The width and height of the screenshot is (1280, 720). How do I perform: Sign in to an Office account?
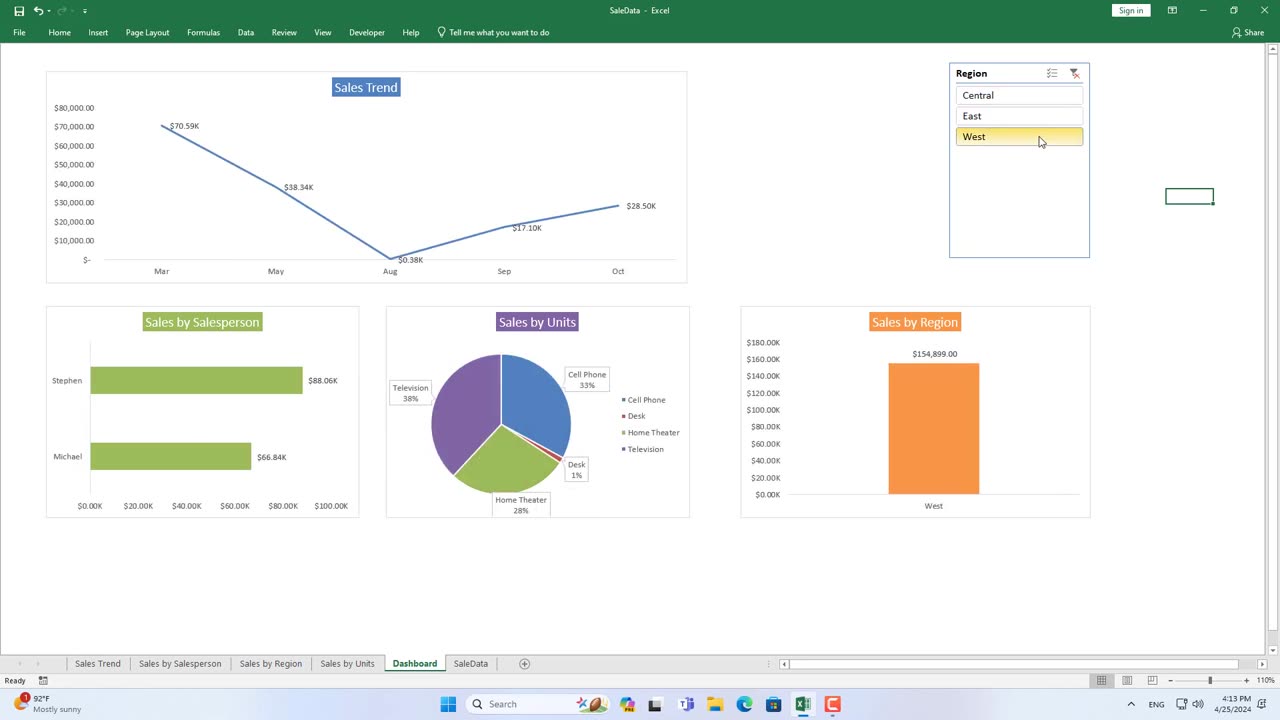pyautogui.click(x=1131, y=10)
